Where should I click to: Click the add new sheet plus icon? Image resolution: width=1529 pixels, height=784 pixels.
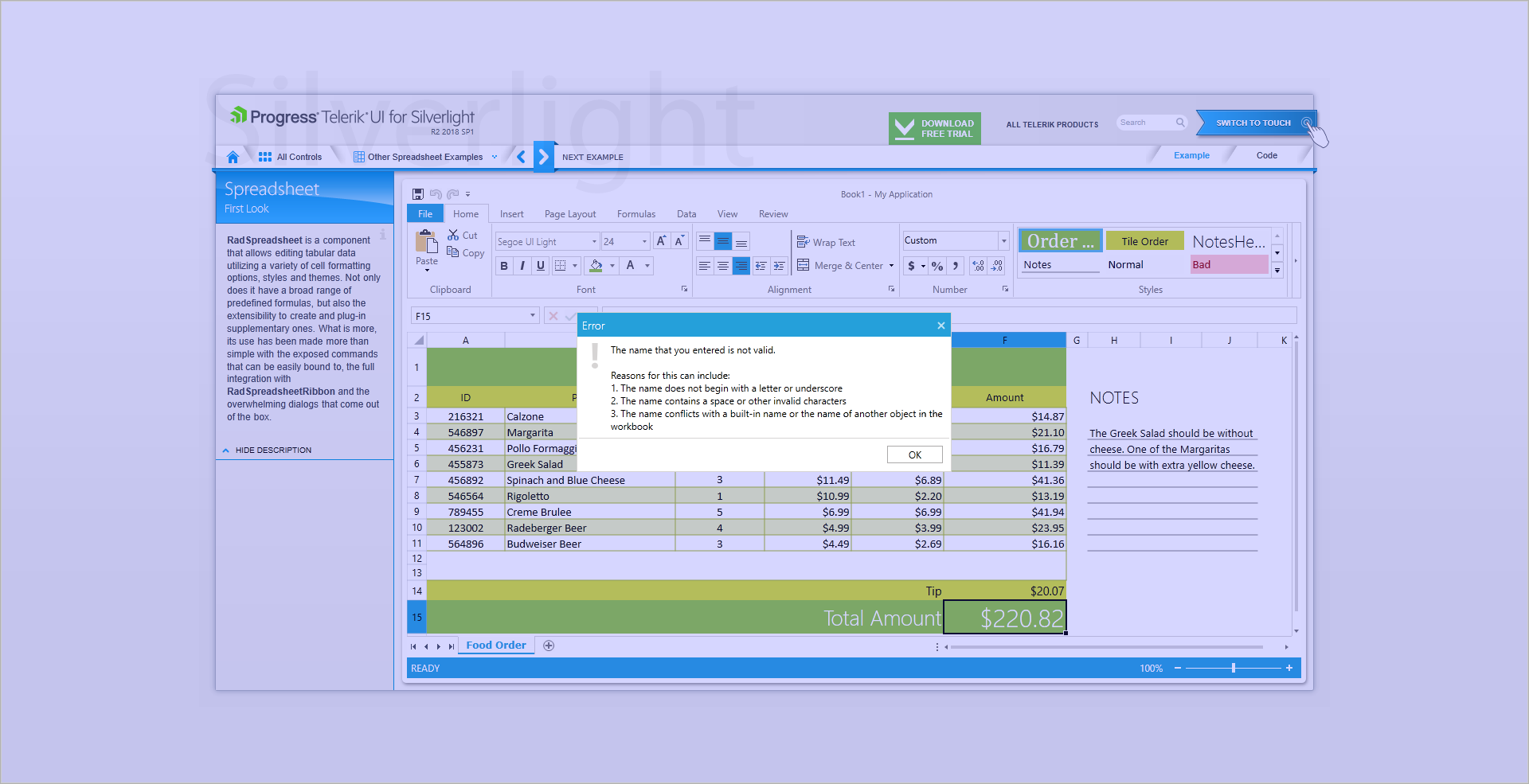(549, 646)
